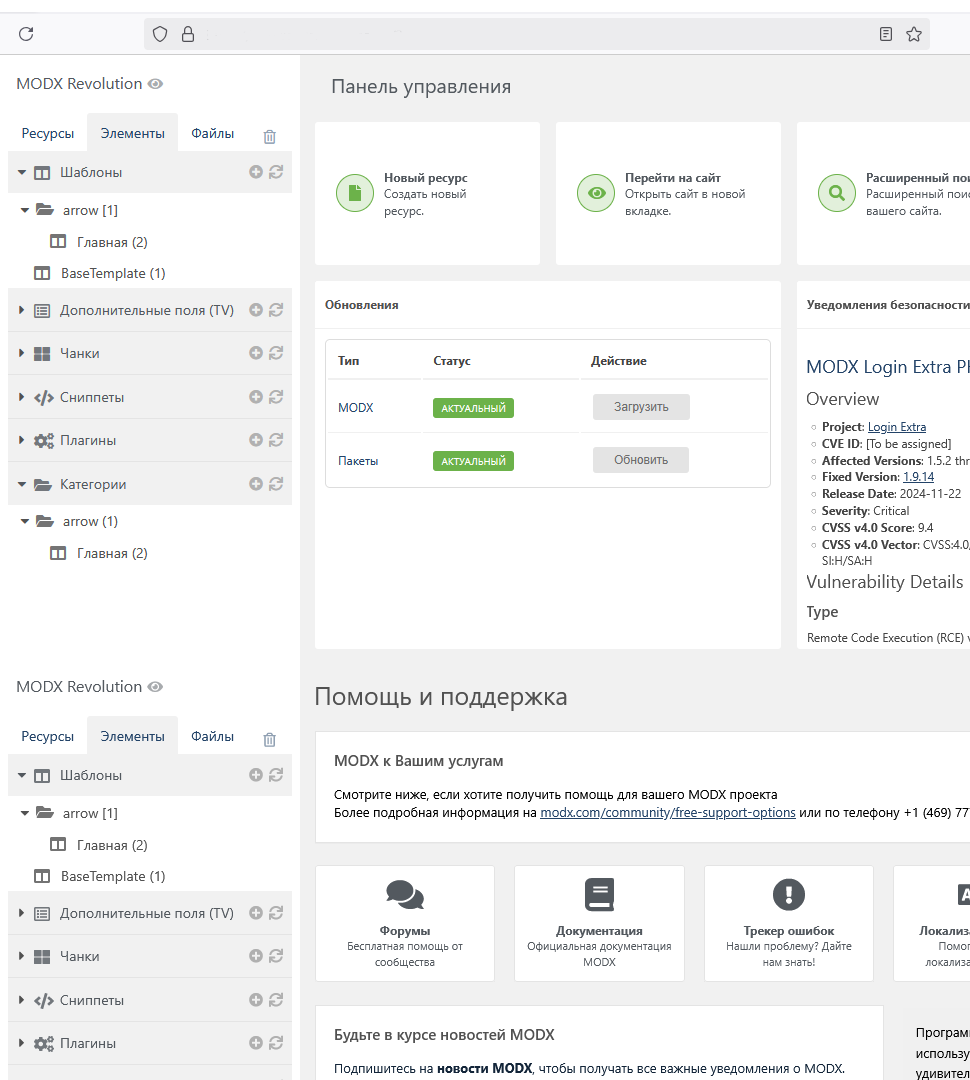This screenshot has height=1080, width=970.
Task: Click the green eye icon for Перейти на сайт
Action: pyautogui.click(x=596, y=193)
